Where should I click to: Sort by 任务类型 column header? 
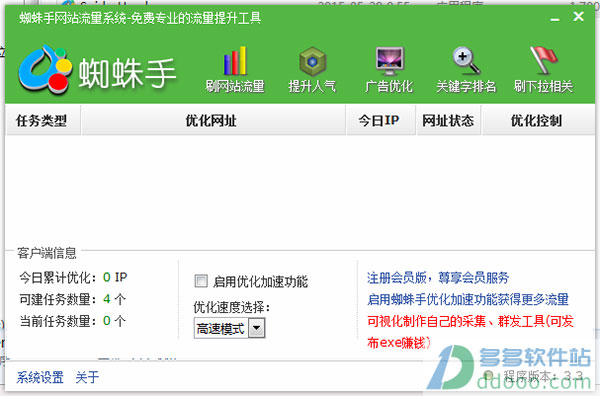tap(42, 121)
